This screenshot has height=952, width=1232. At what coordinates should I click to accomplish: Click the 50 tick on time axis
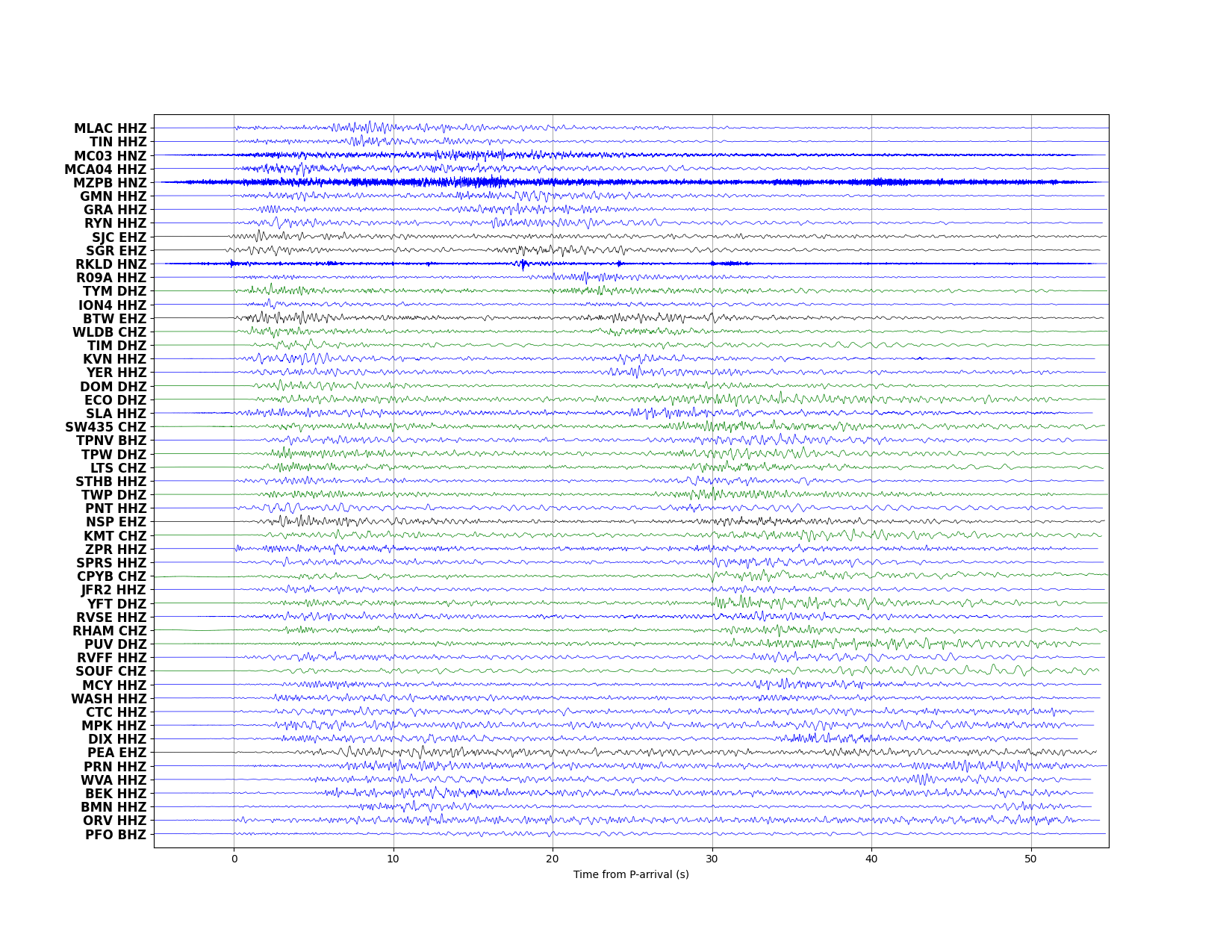[1031, 859]
